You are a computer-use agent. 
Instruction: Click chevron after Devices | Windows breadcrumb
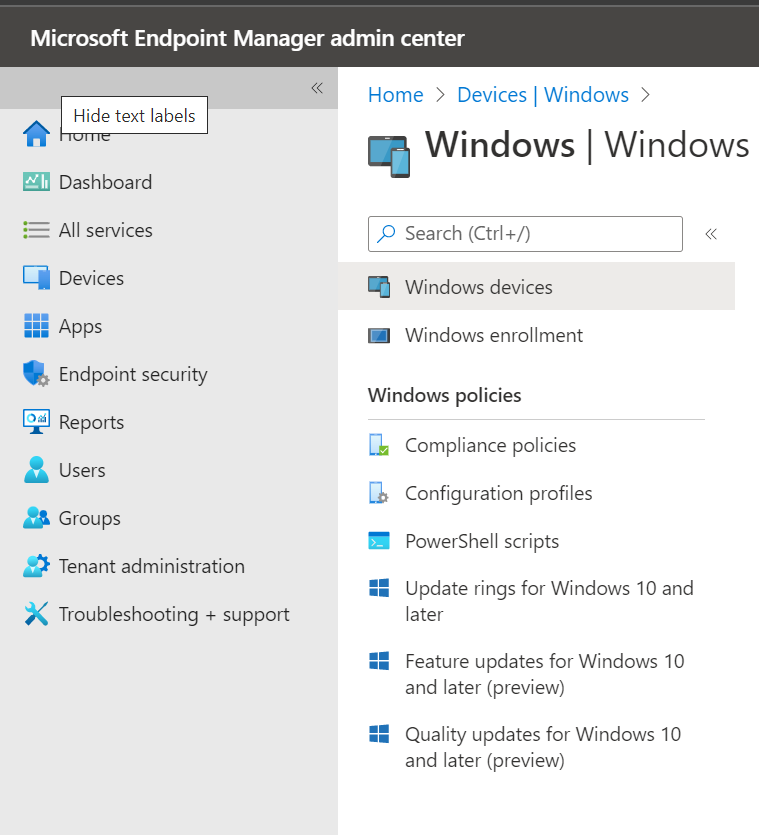646,95
